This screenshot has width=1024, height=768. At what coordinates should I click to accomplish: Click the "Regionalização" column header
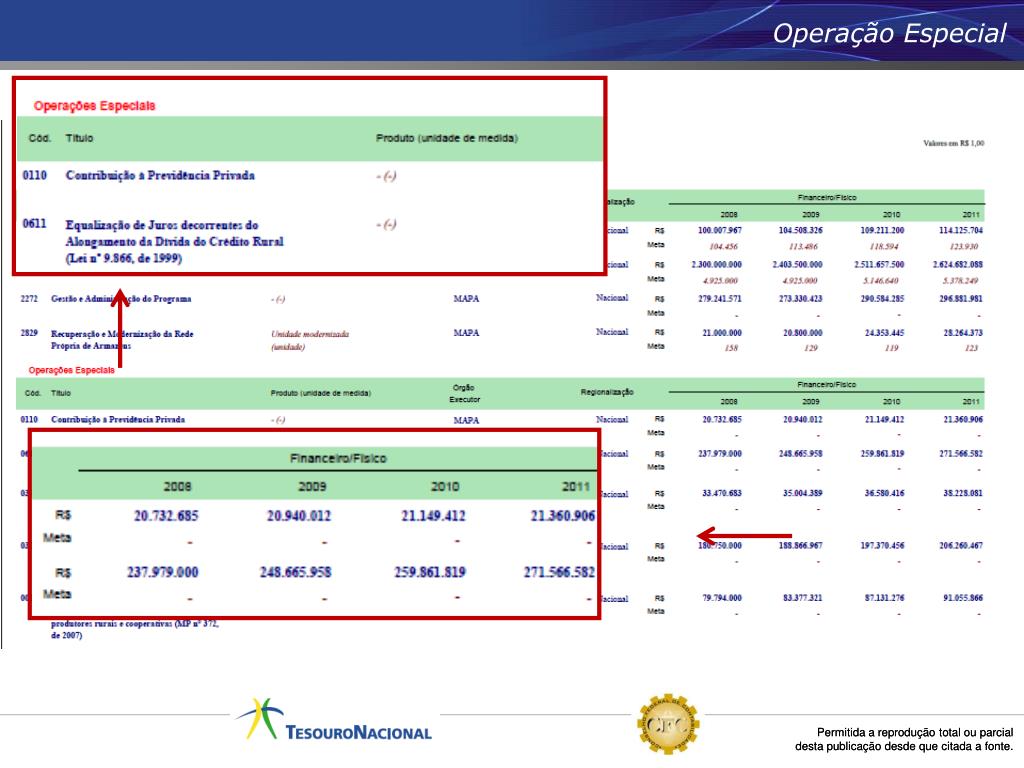607,392
